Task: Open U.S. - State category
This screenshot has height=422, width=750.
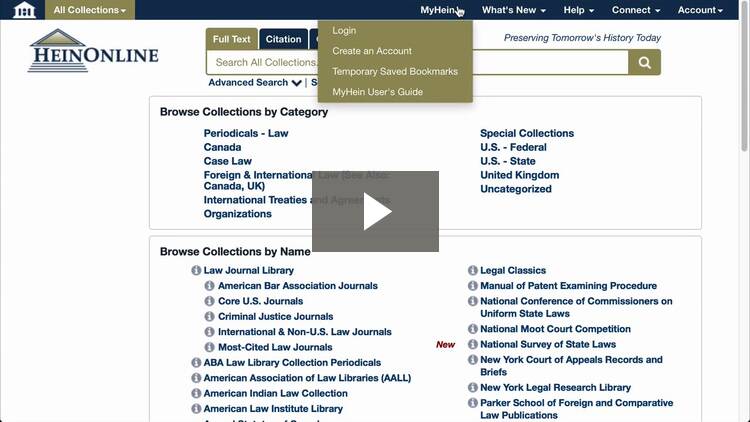Action: click(x=507, y=161)
